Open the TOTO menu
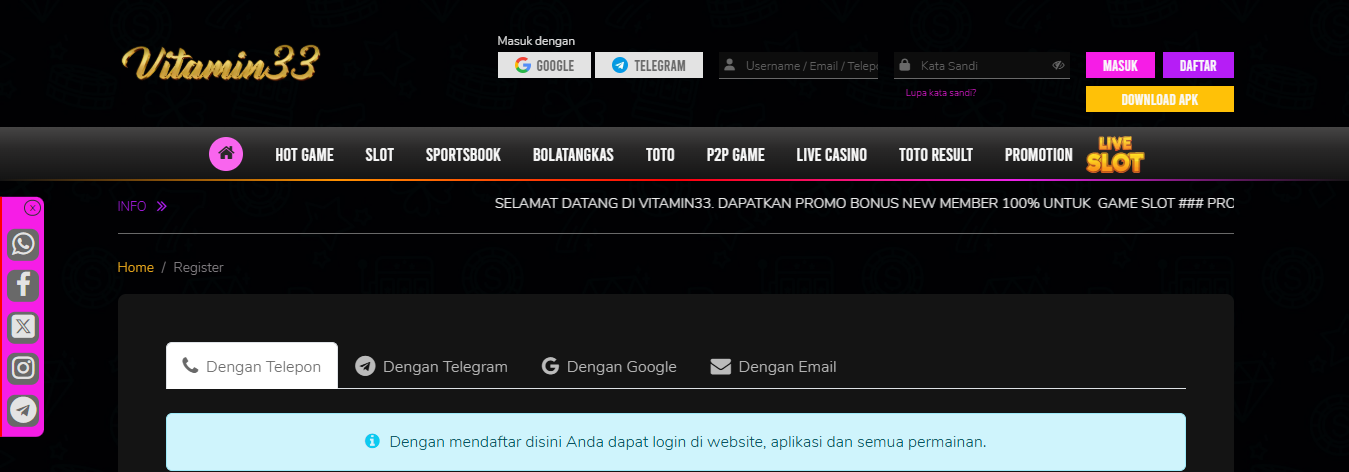 click(x=660, y=155)
